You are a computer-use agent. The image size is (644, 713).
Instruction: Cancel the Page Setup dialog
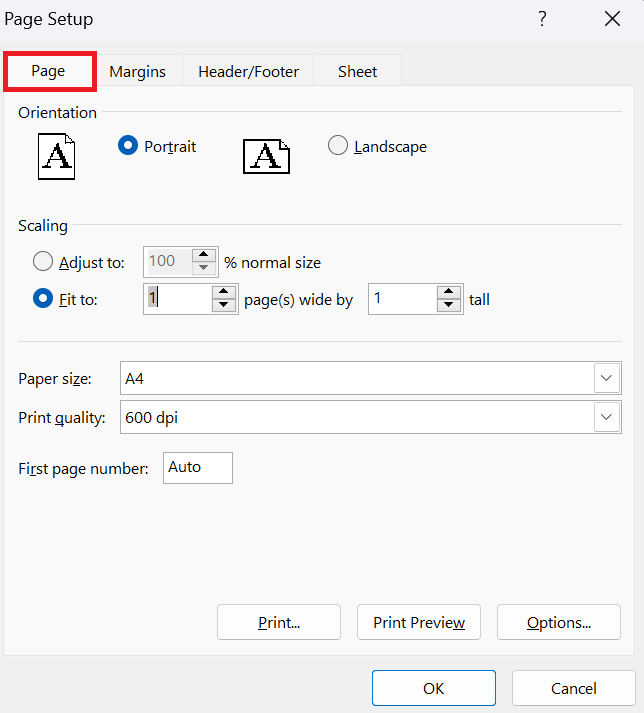[x=574, y=688]
